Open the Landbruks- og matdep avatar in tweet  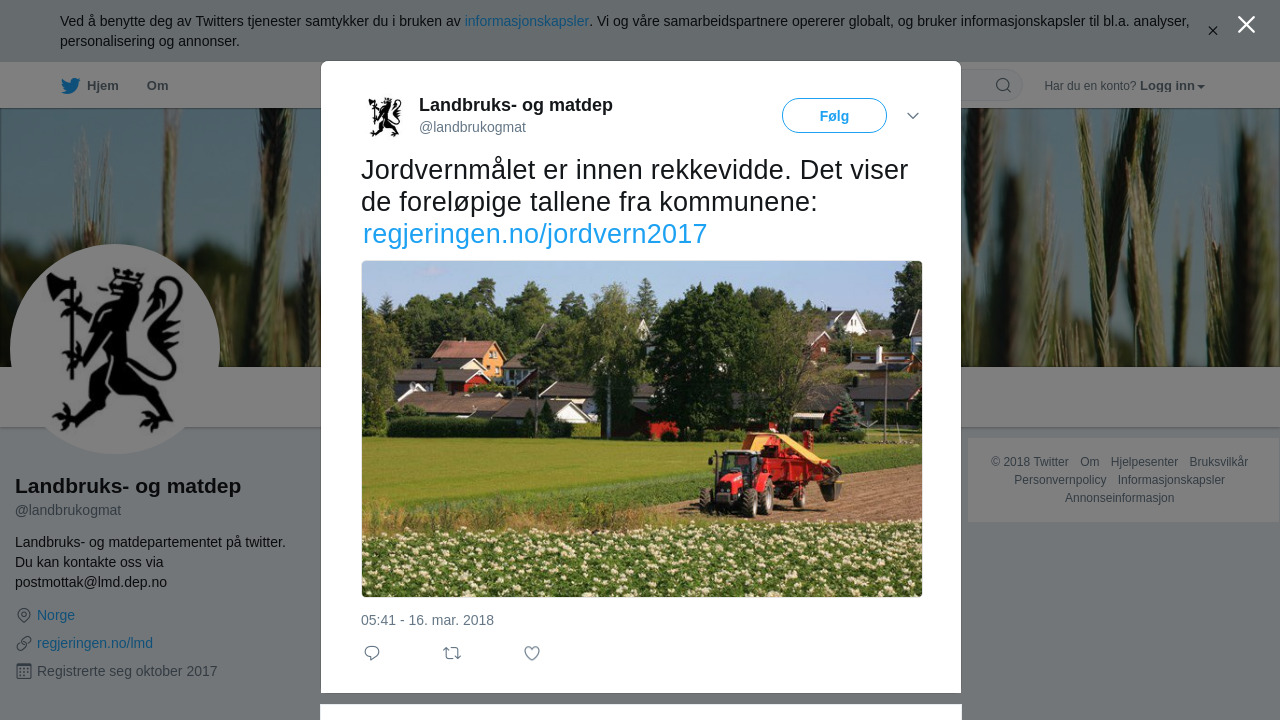(x=385, y=116)
